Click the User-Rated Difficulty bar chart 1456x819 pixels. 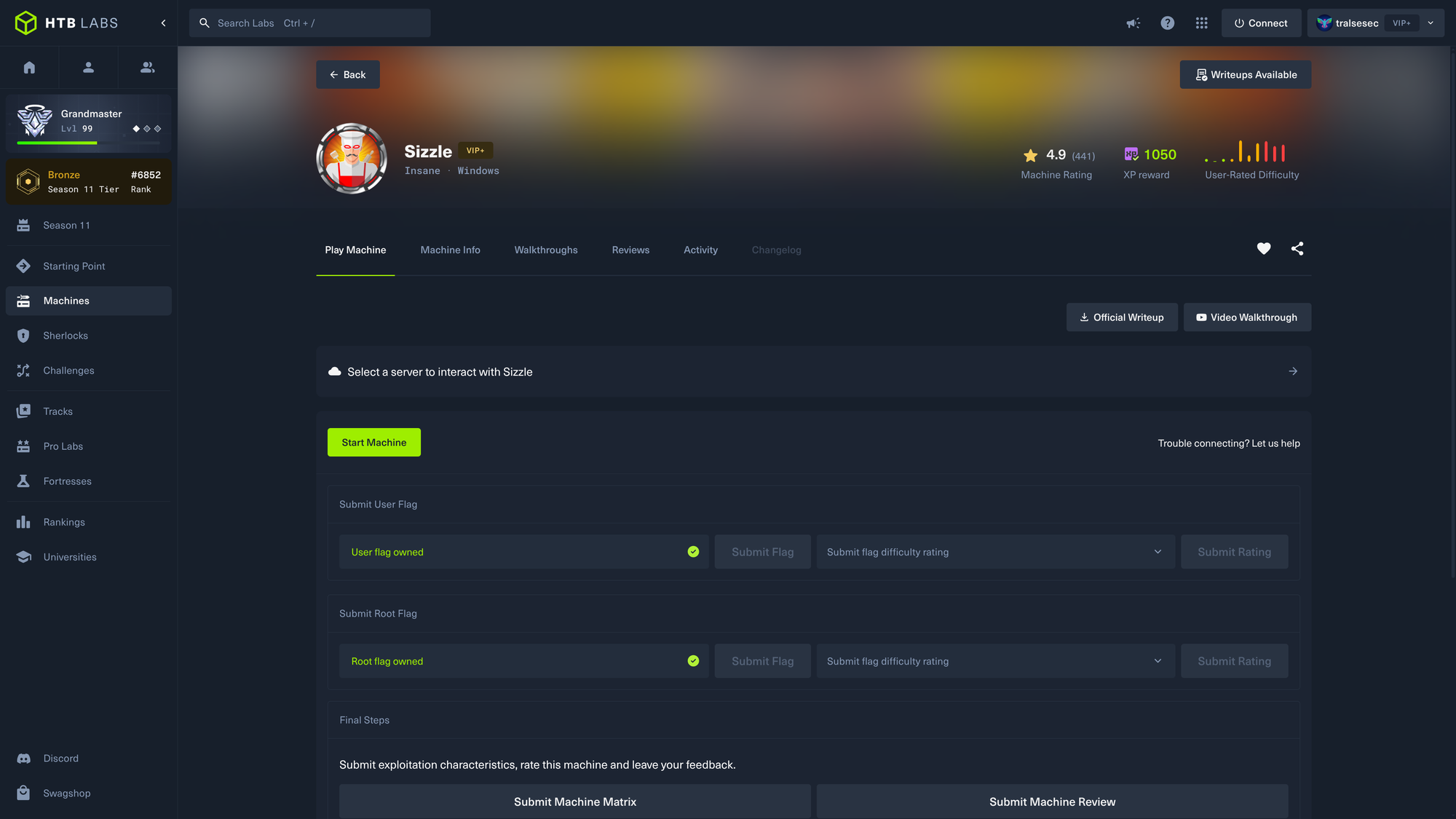pos(1245,151)
